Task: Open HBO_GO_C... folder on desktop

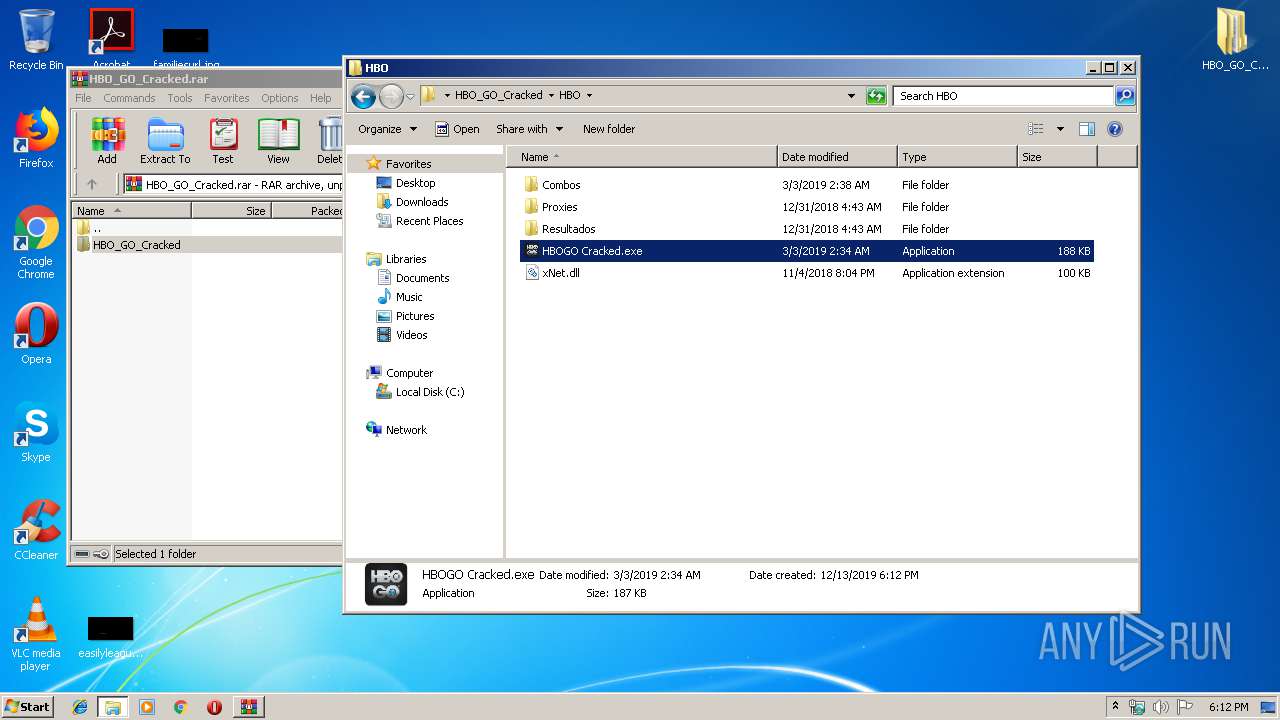Action: [1235, 40]
